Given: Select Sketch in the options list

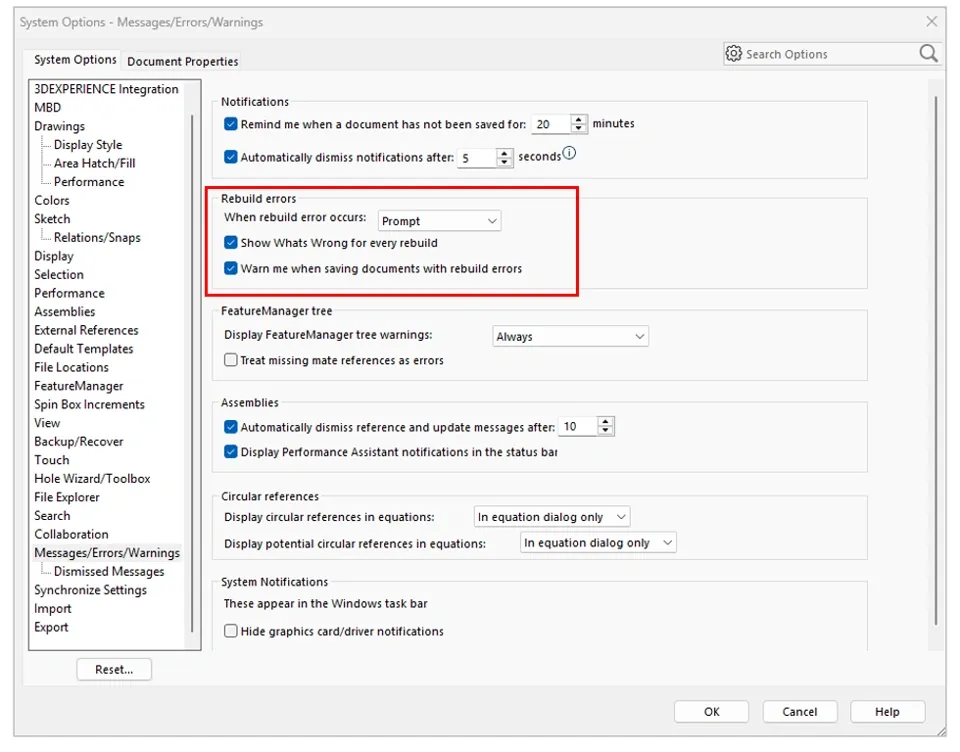Looking at the screenshot, I should click(x=52, y=219).
